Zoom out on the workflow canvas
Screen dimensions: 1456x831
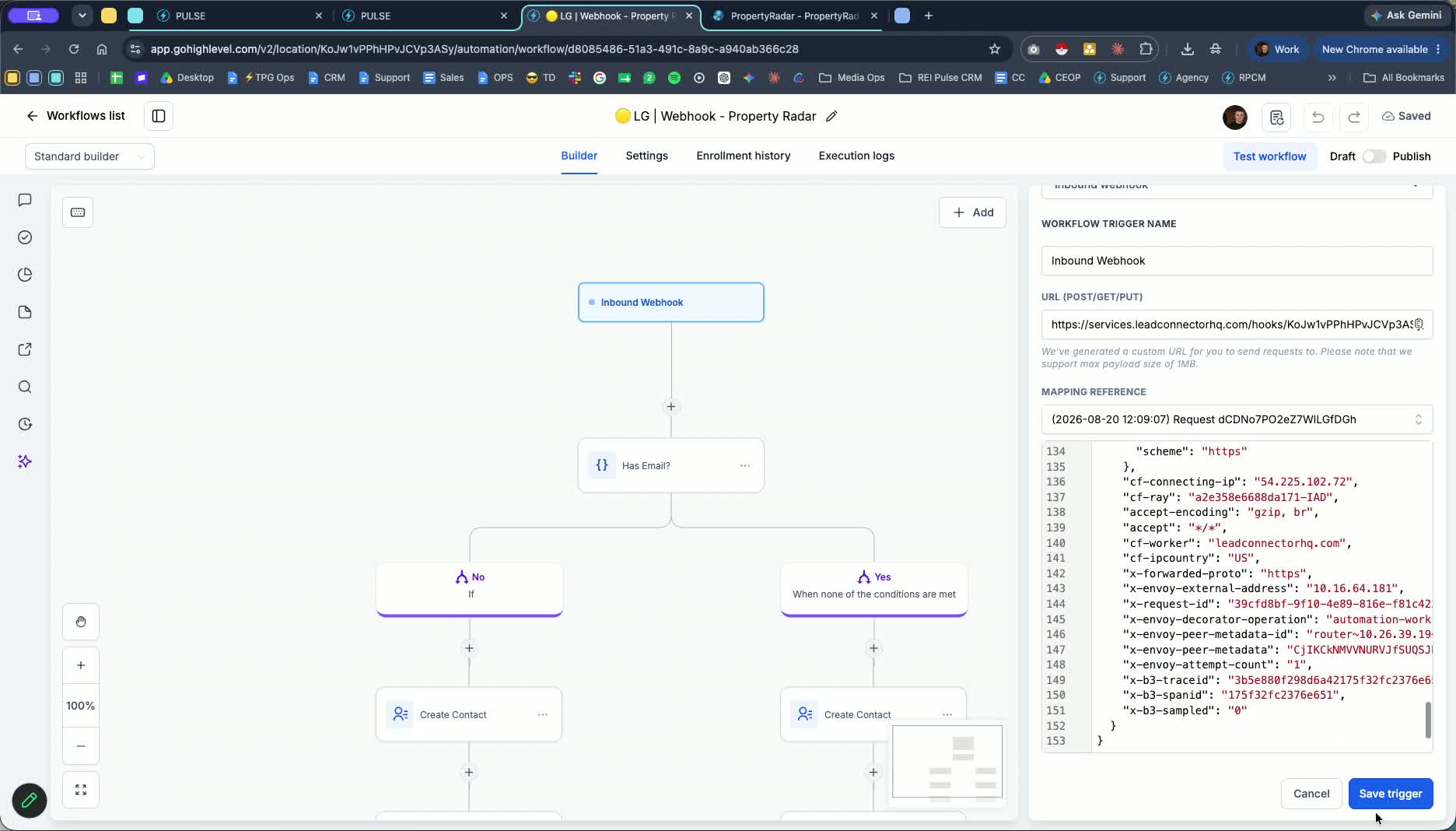tap(81, 746)
